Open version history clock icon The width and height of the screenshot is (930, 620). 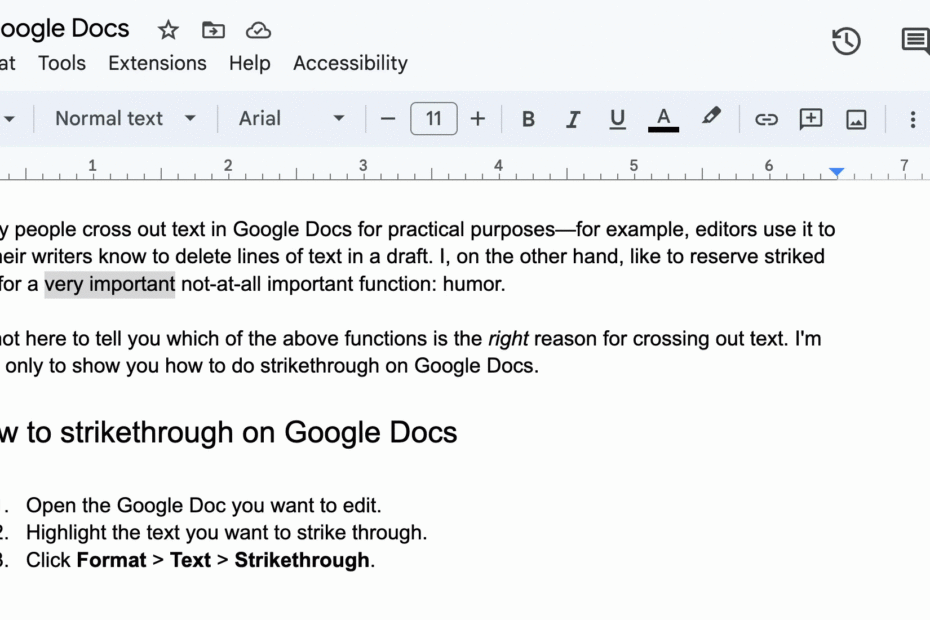click(846, 41)
